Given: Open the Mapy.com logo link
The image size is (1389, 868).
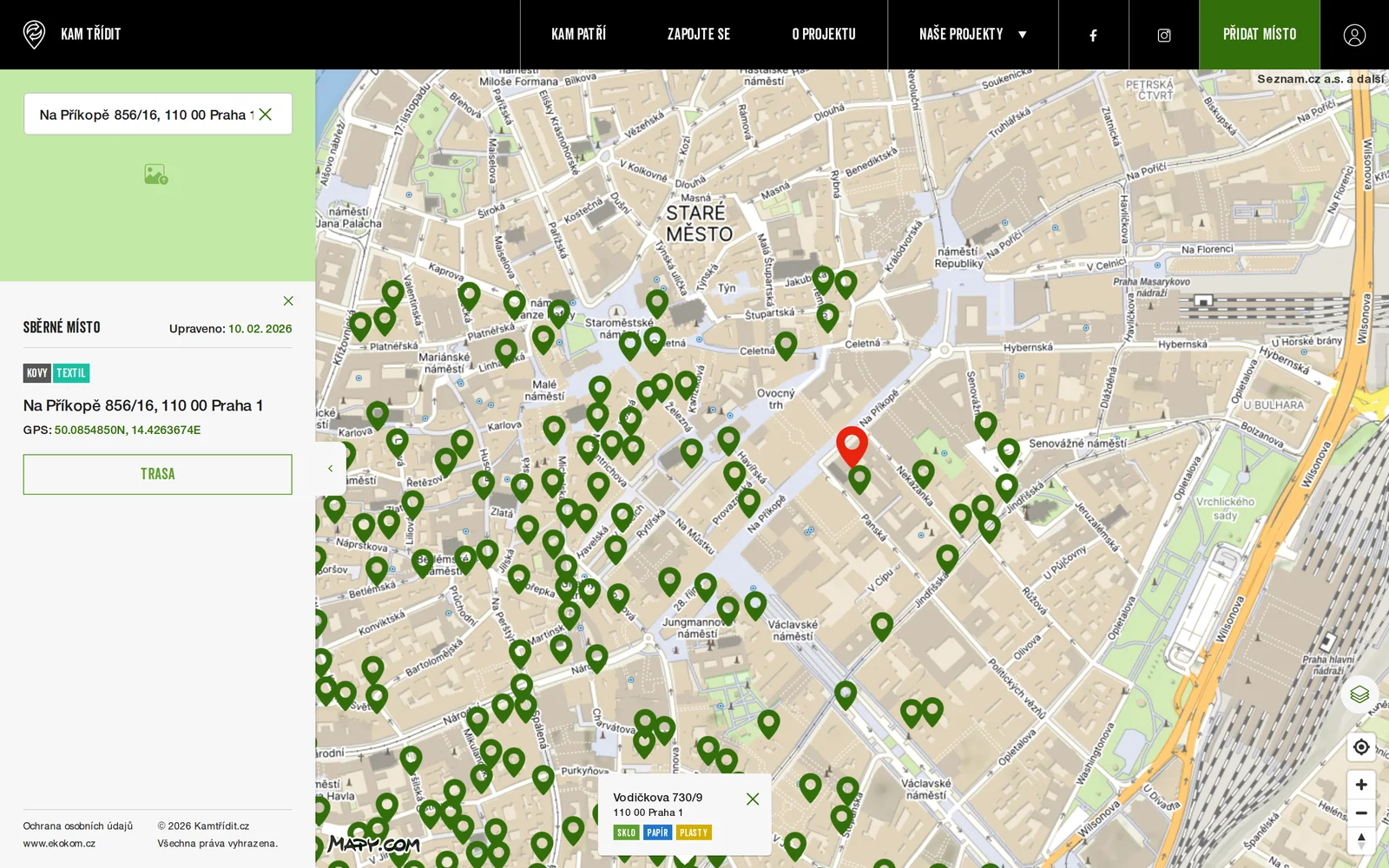Looking at the screenshot, I should [x=374, y=844].
